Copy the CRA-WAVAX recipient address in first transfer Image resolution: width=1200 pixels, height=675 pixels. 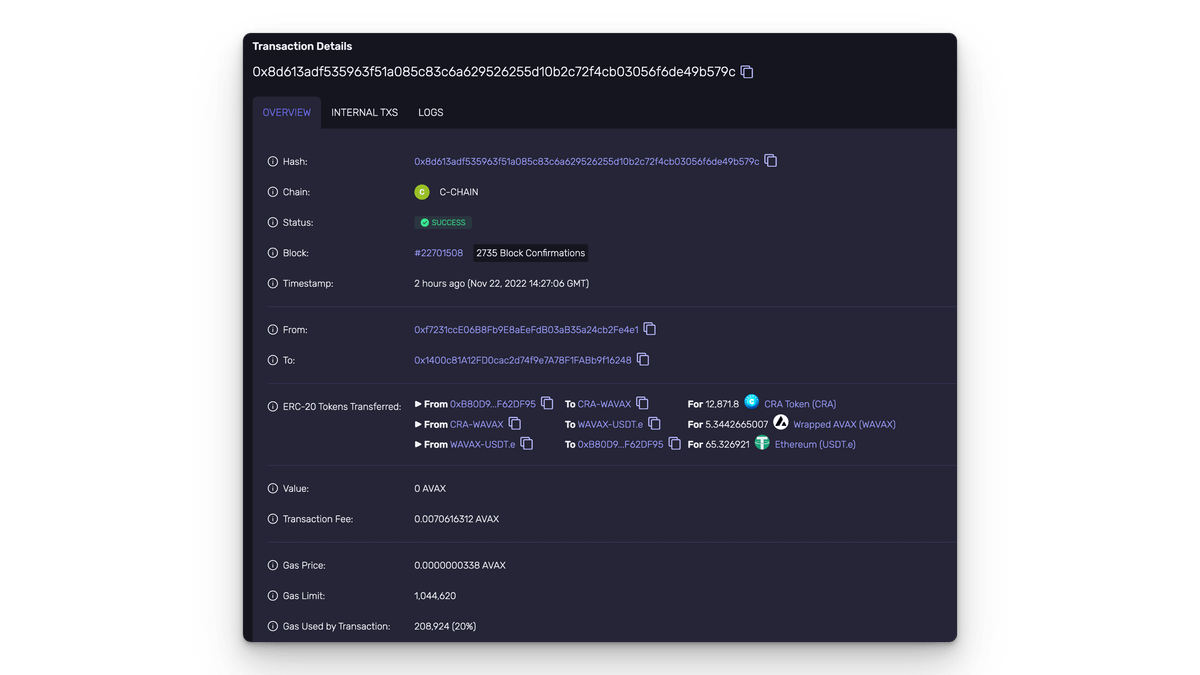point(643,404)
